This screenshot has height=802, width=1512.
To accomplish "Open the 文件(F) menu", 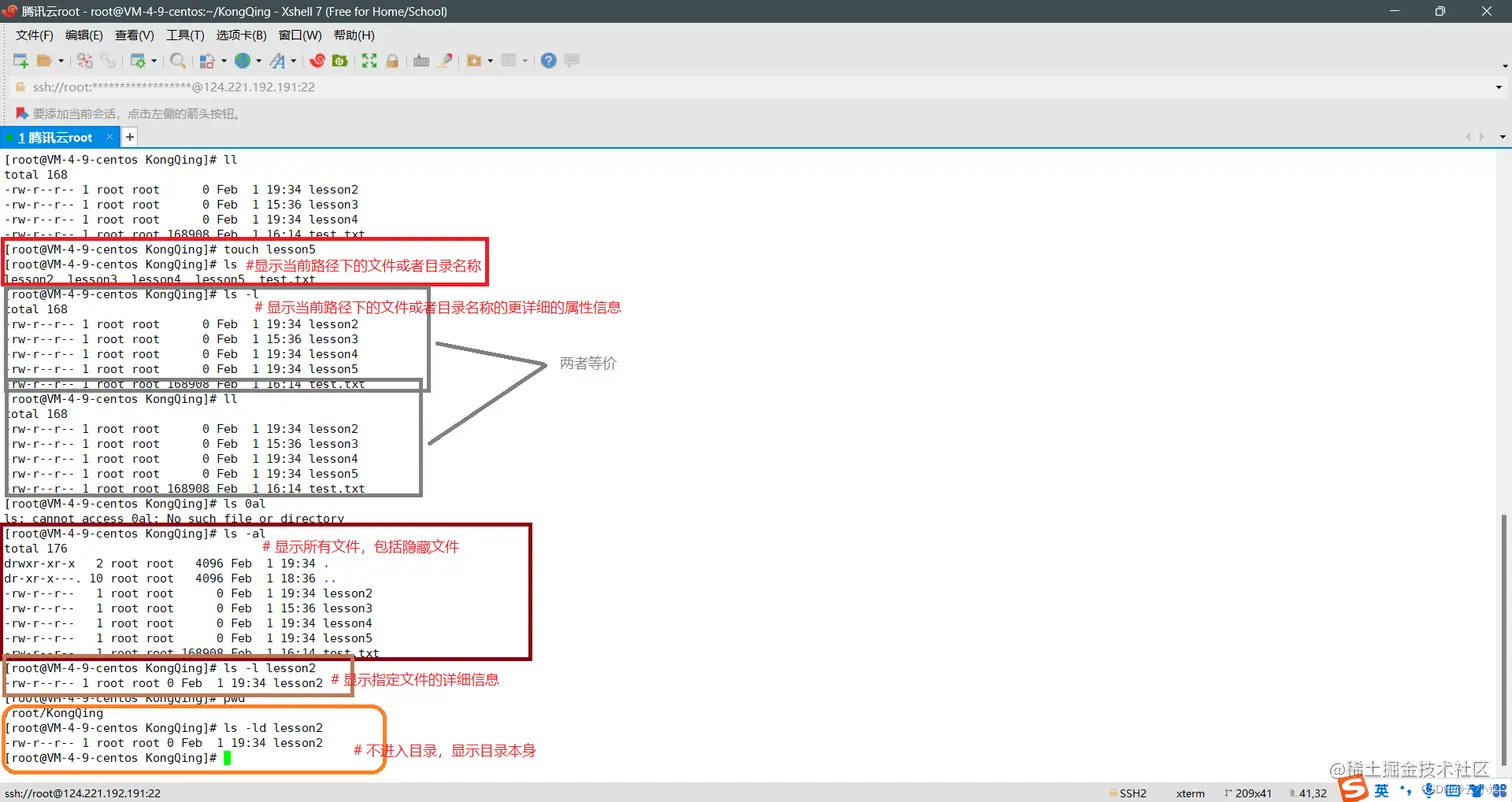I will coord(34,35).
